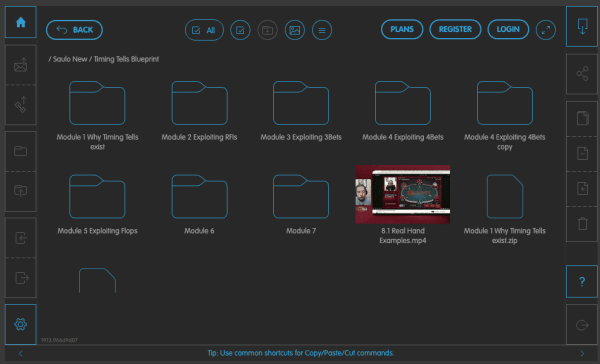Open folder Module 1 Why Timing Tells exist
The width and height of the screenshot is (600, 364).
pos(97,103)
